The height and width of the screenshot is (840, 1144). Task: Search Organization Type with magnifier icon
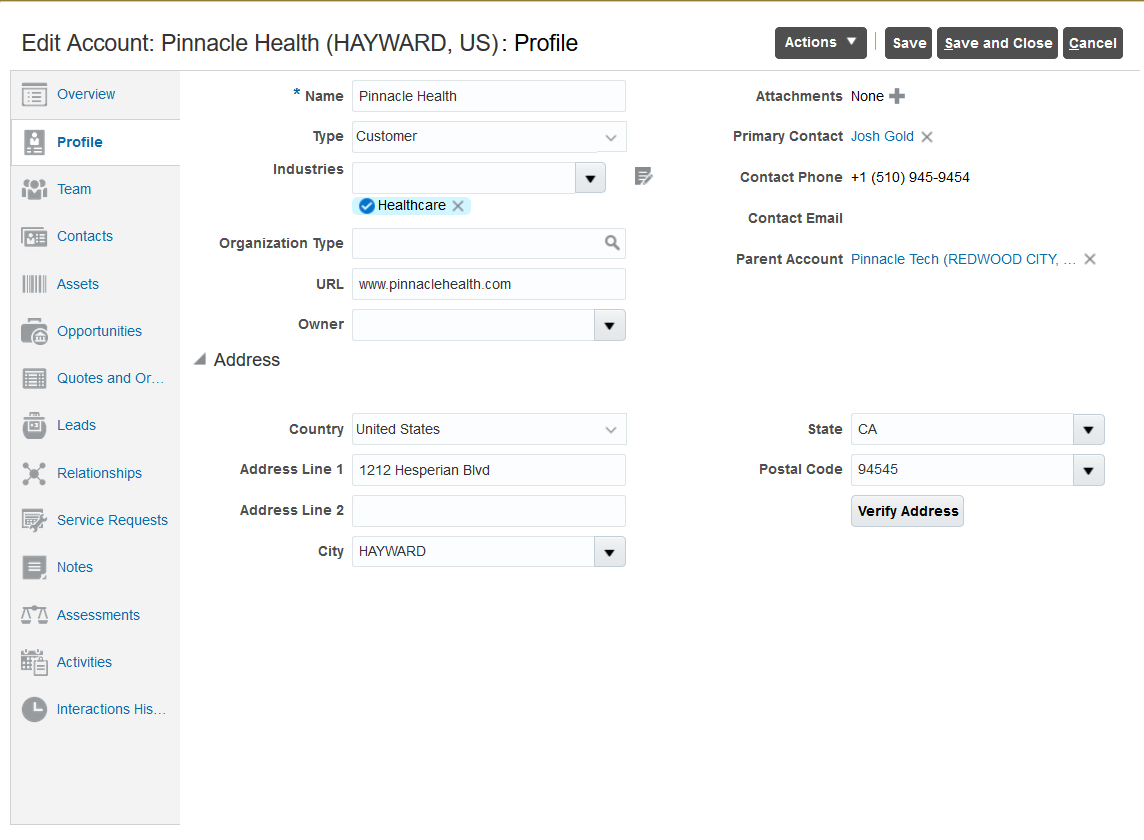click(x=612, y=243)
